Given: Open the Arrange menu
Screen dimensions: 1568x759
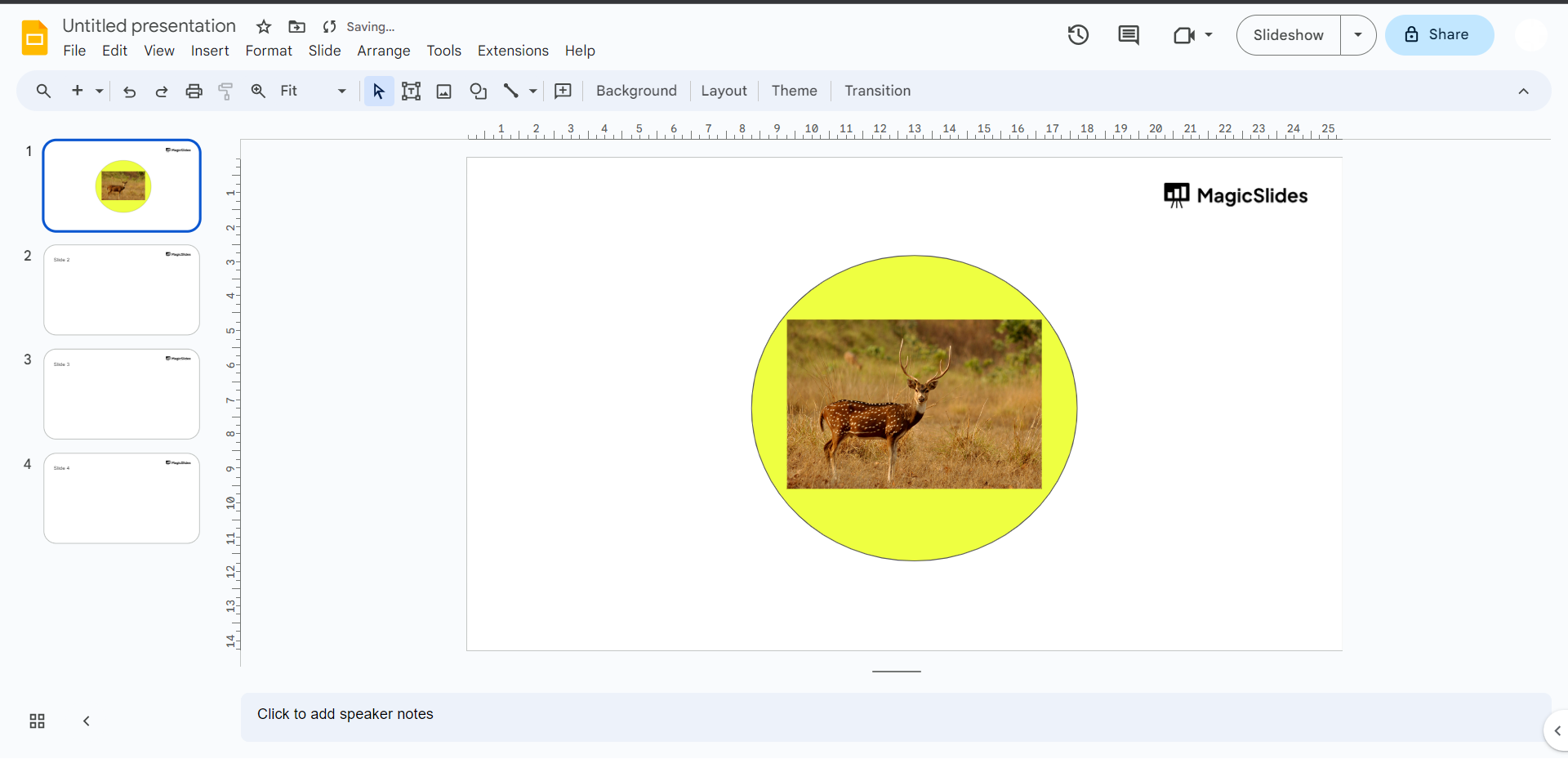Looking at the screenshot, I should click(383, 51).
